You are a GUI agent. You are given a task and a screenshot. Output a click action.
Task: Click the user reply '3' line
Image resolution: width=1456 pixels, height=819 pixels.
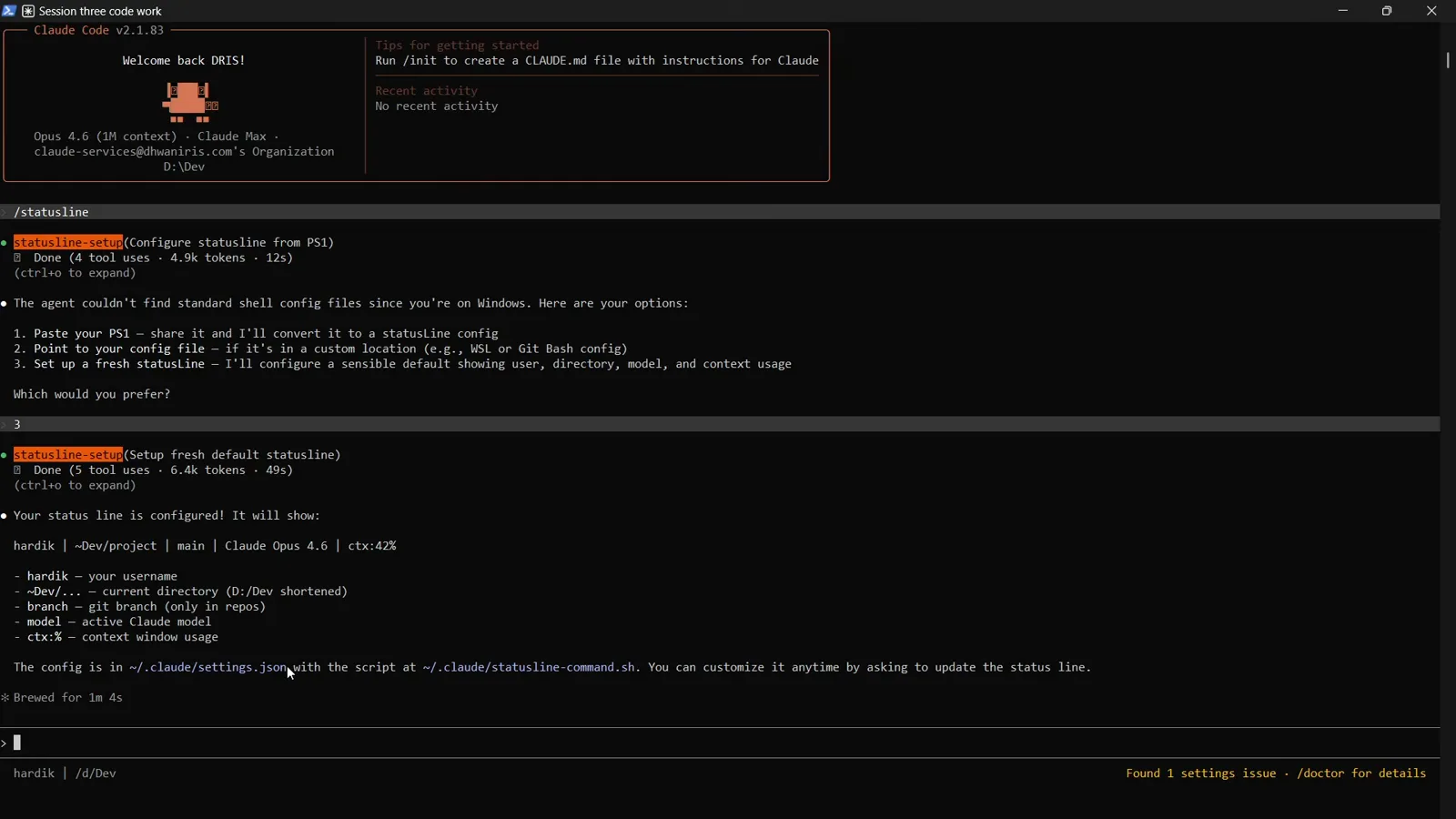[x=720, y=424]
